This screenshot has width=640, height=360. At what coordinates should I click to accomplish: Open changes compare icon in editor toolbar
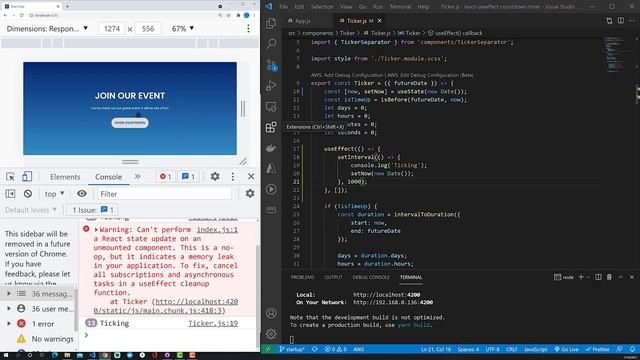coord(609,20)
